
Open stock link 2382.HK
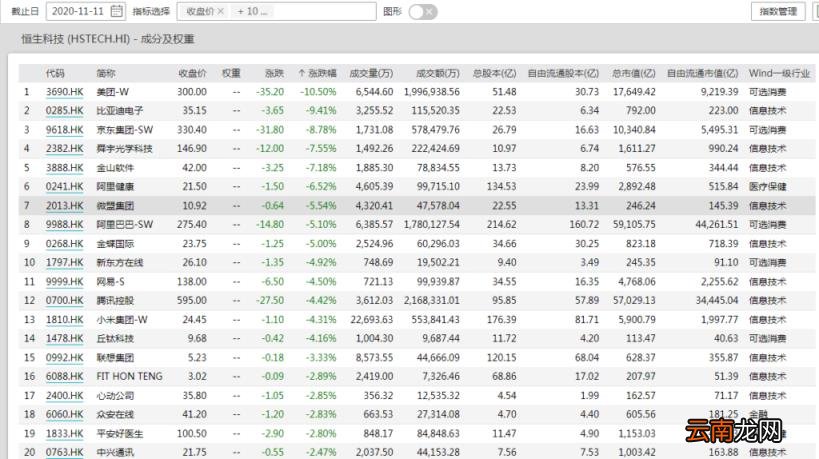click(x=65, y=148)
